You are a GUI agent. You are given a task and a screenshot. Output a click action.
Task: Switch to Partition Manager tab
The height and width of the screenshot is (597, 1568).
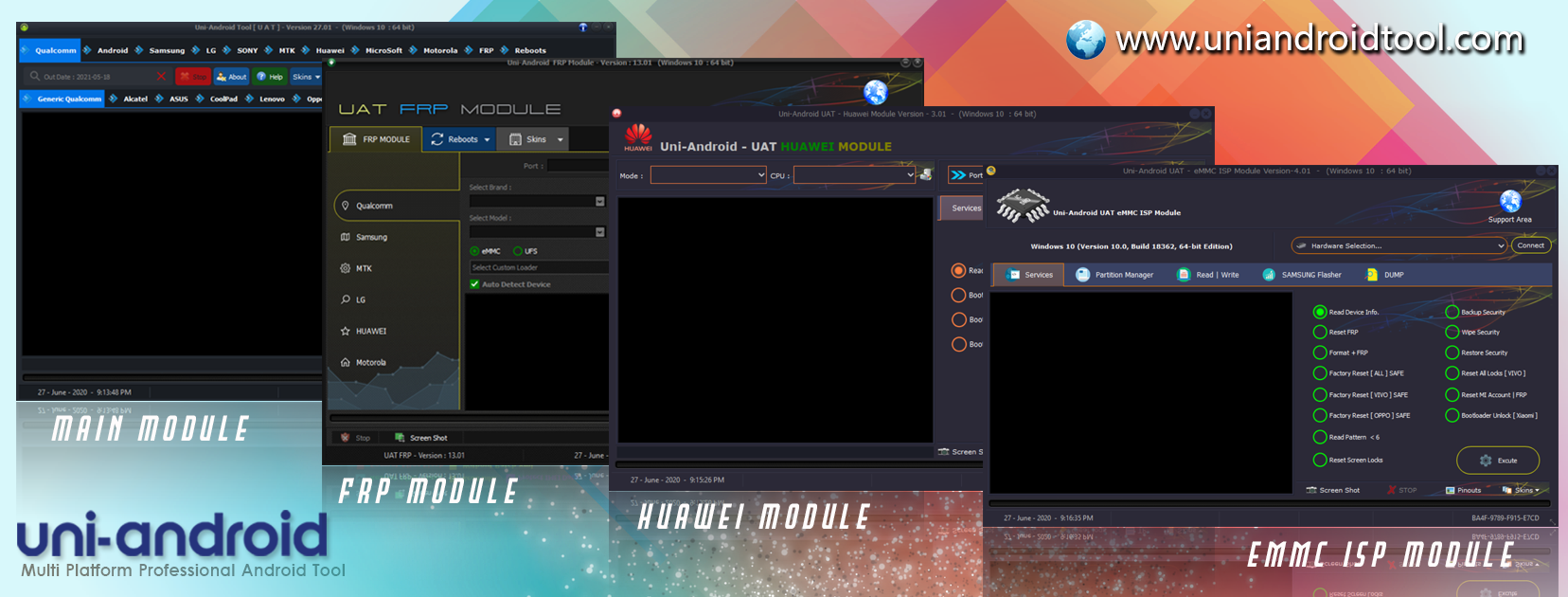click(x=1114, y=275)
